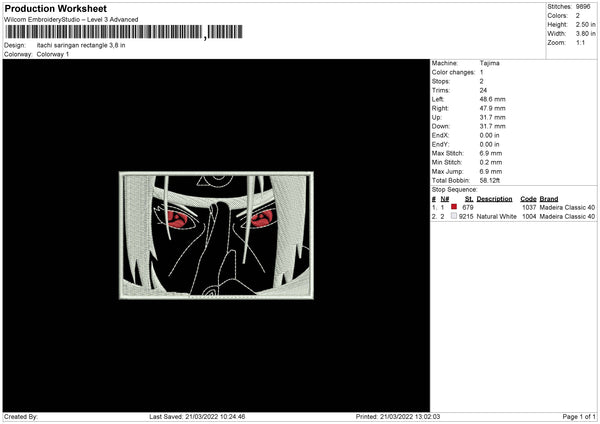The image size is (600, 424).
Task: Click the barcode at the top
Action: point(123,32)
